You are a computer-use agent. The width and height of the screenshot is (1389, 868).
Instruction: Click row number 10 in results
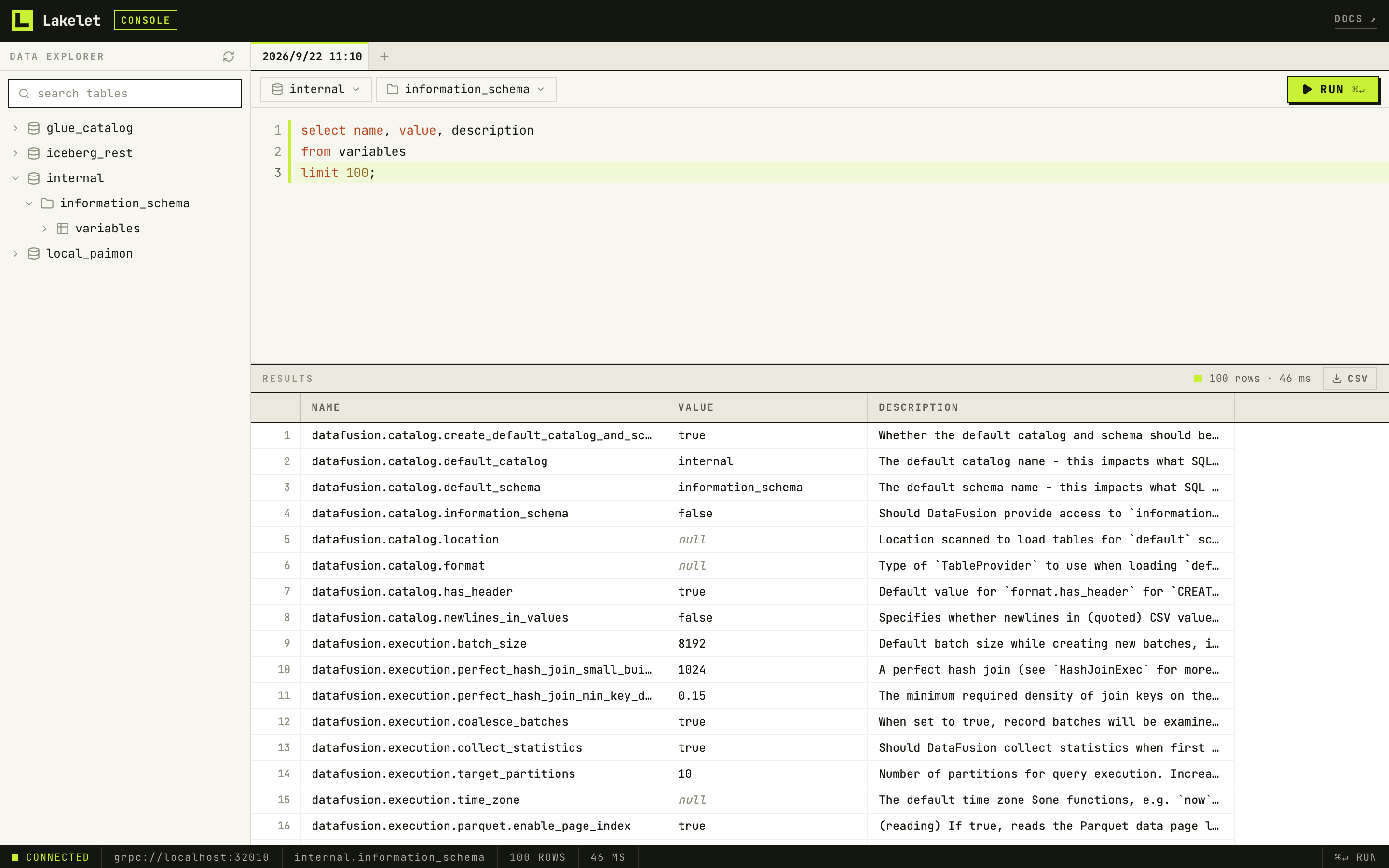[284, 670]
